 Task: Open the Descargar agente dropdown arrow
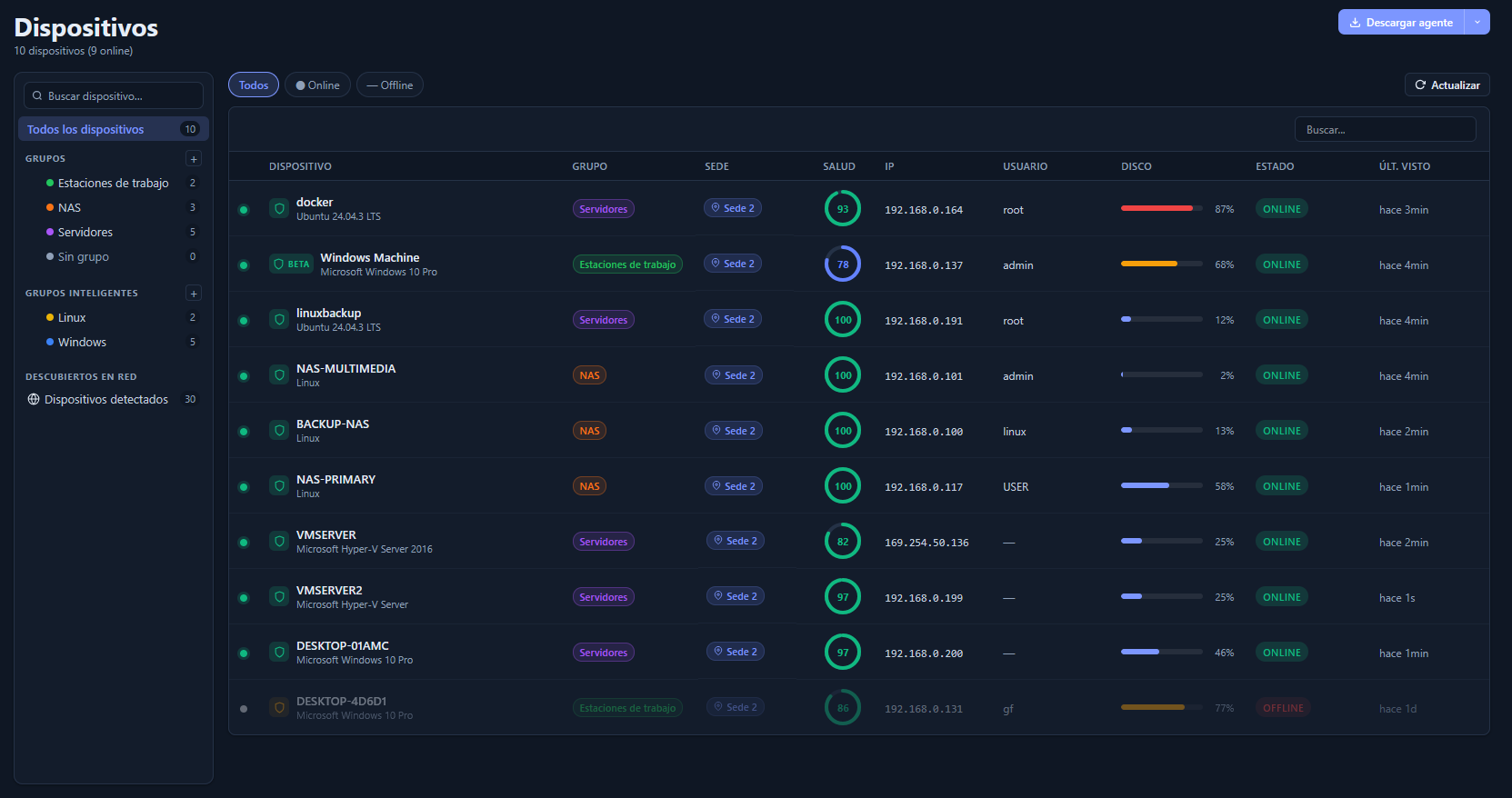(1477, 22)
